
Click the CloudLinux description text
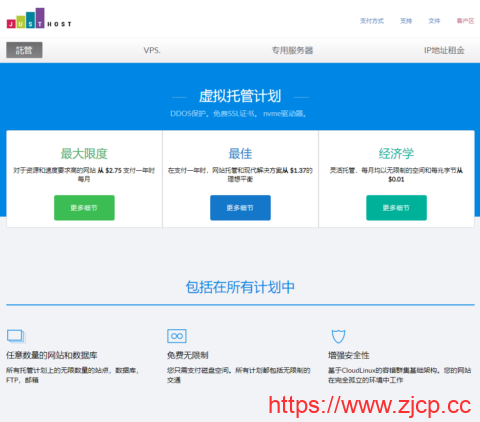[399, 375]
